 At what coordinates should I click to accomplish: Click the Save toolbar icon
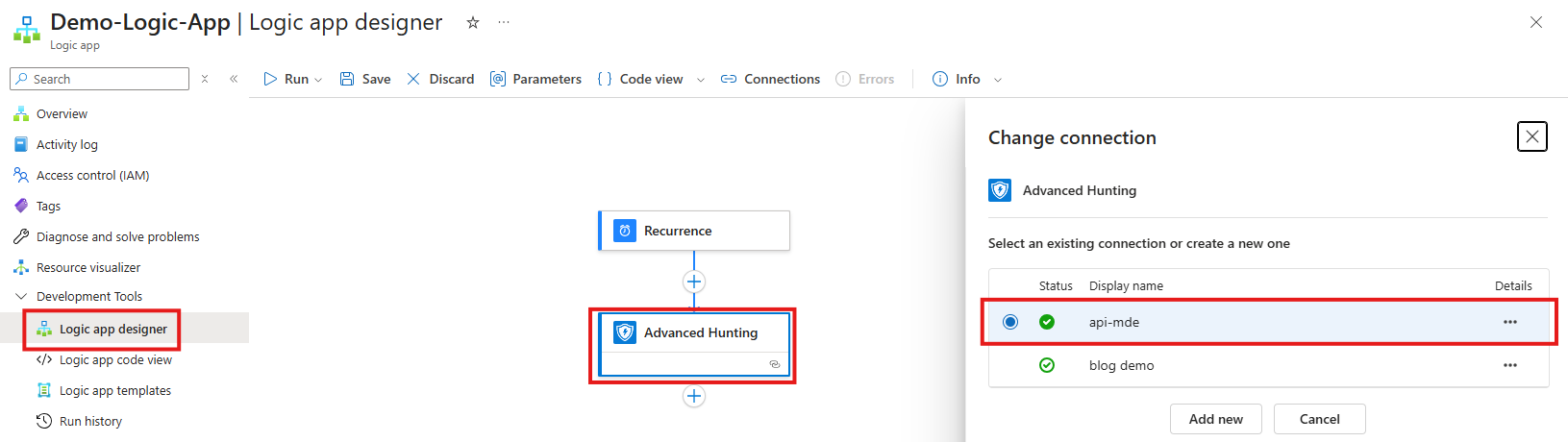click(347, 79)
